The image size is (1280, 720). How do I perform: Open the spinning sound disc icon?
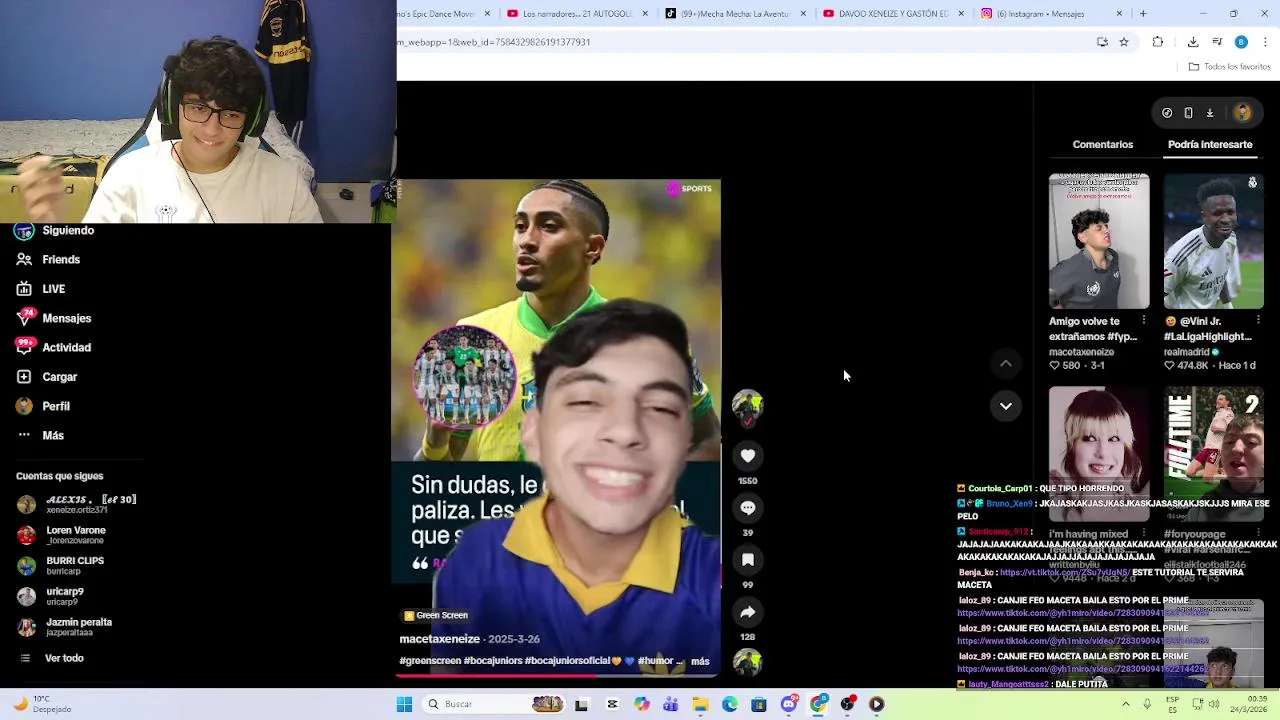click(x=747, y=662)
